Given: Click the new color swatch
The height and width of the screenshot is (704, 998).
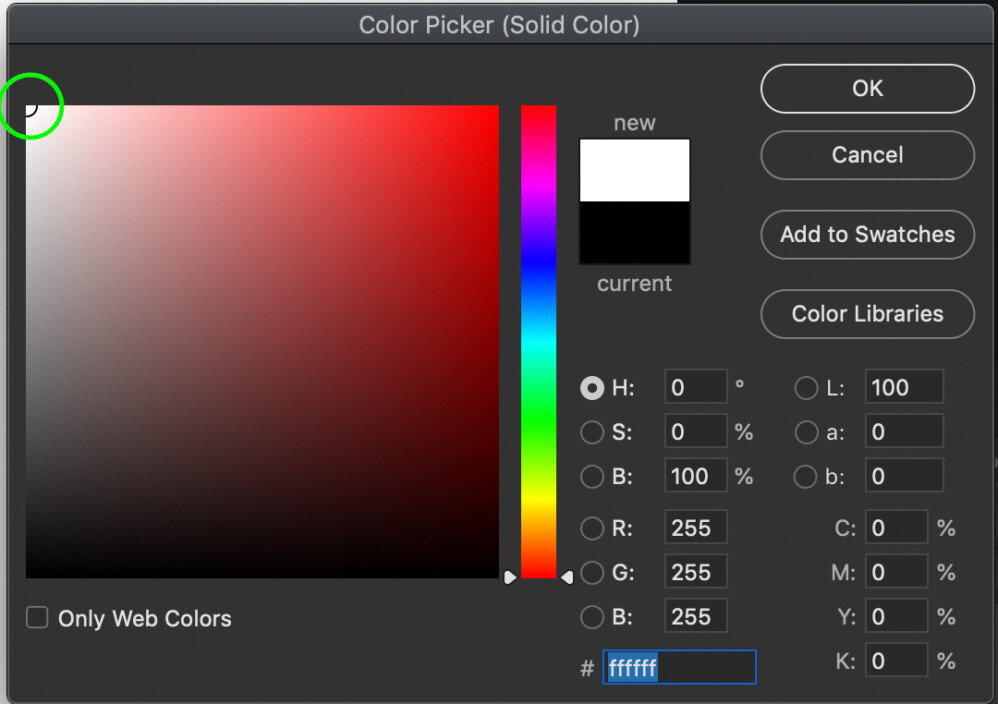Looking at the screenshot, I should (x=634, y=170).
